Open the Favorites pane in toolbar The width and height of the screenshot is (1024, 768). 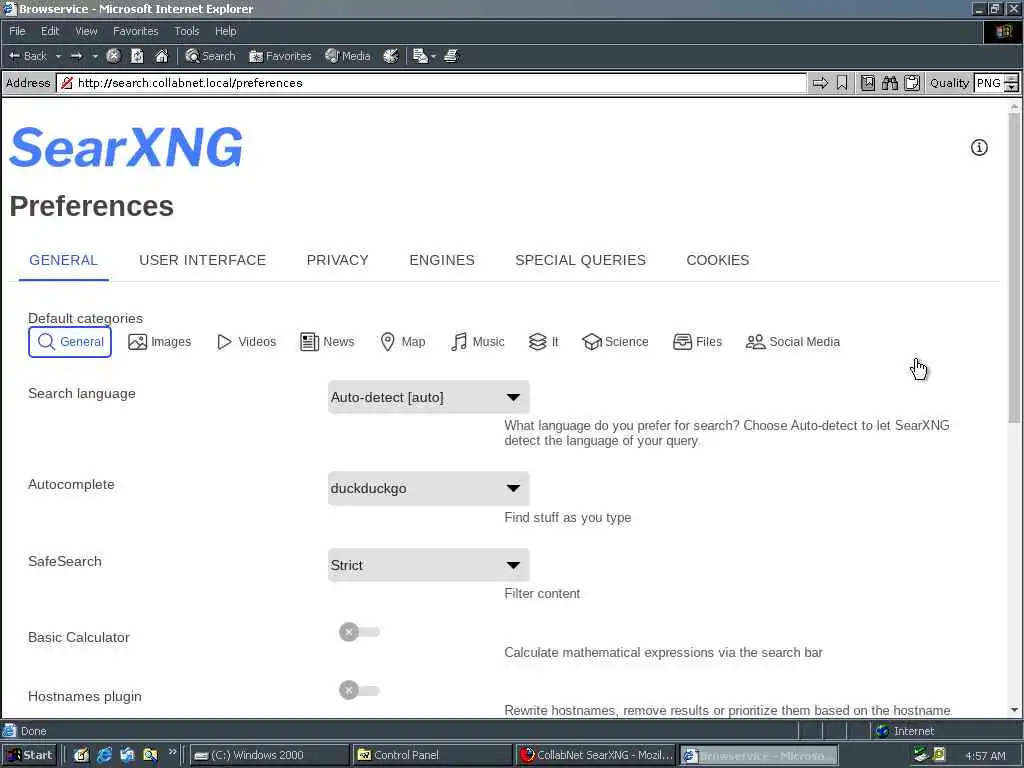coord(280,56)
